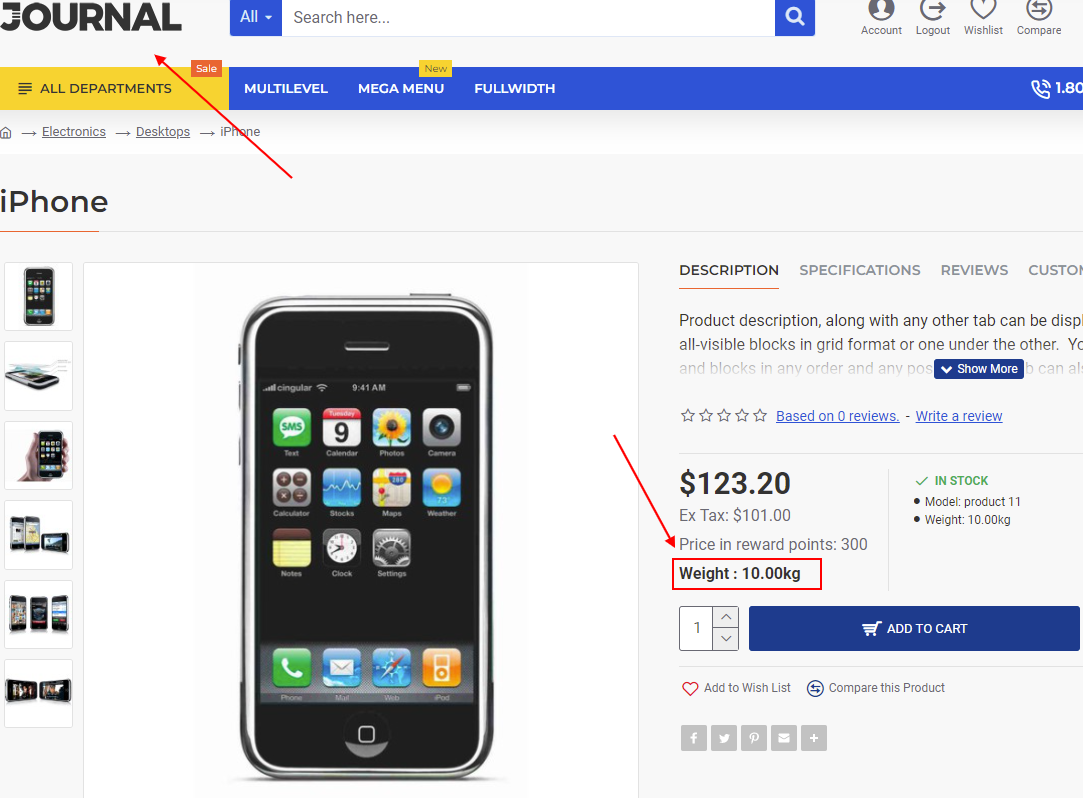Share product on Facebook
Image resolution: width=1083 pixels, height=798 pixels.
point(693,738)
